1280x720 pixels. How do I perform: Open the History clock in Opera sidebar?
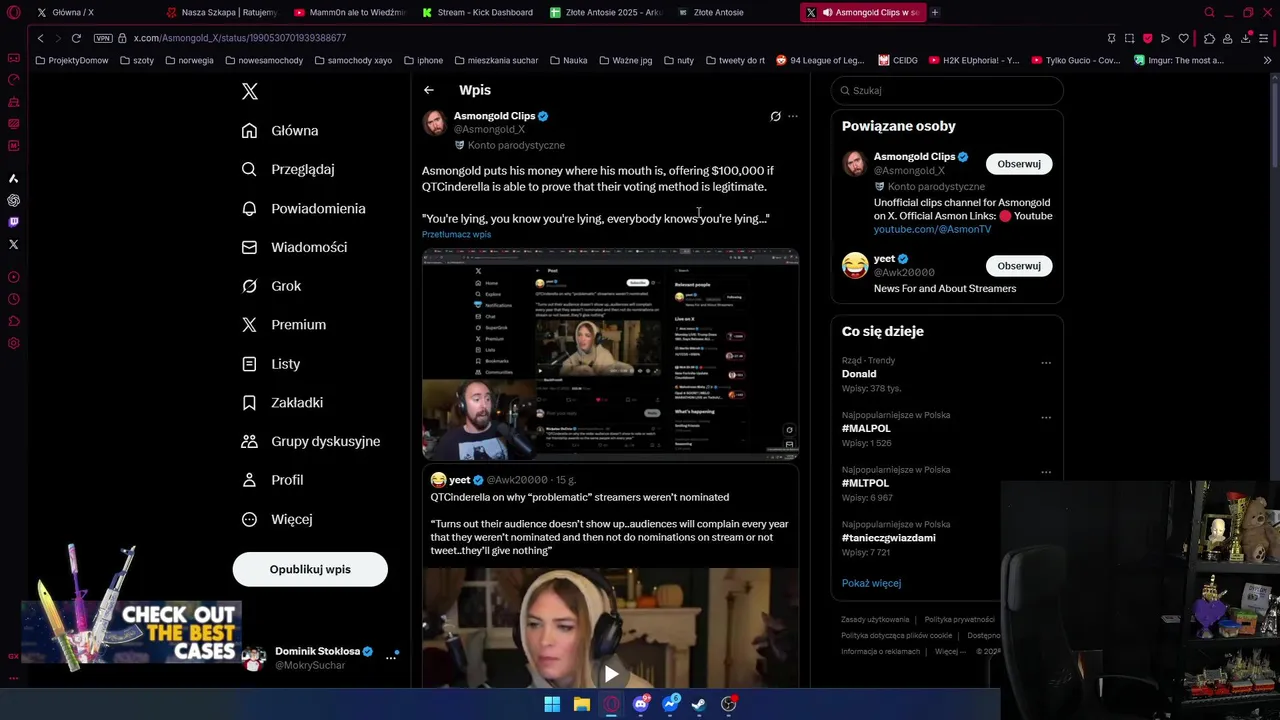tap(13, 299)
